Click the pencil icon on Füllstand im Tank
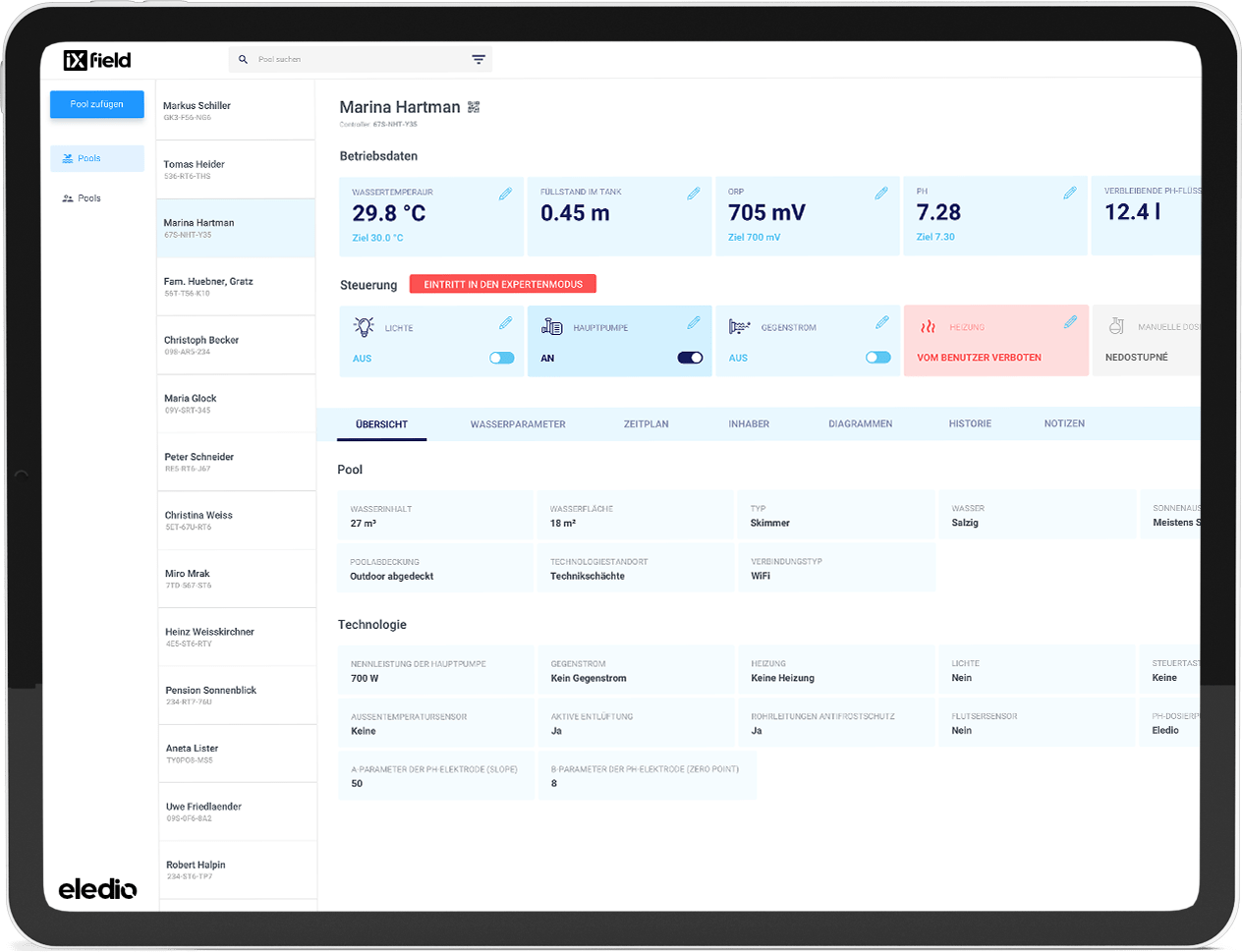 tap(694, 194)
